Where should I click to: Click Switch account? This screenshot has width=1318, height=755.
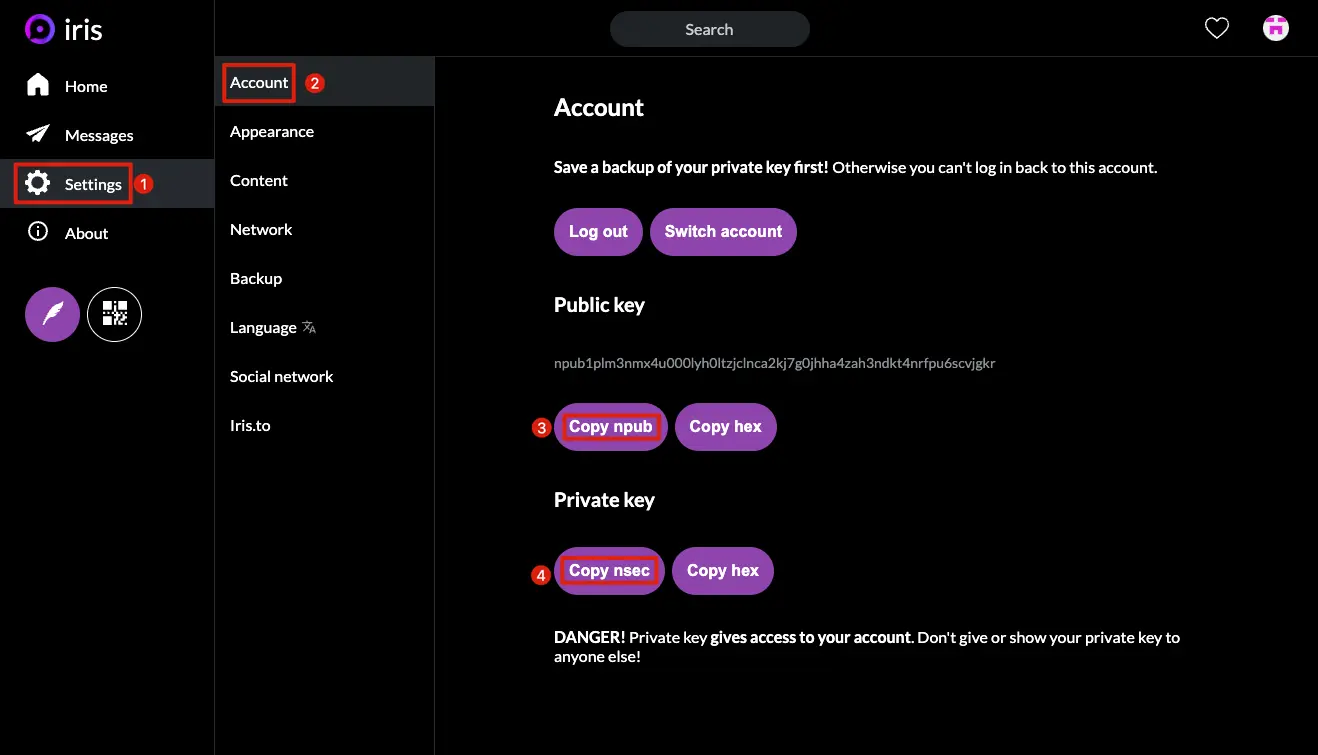tap(723, 231)
